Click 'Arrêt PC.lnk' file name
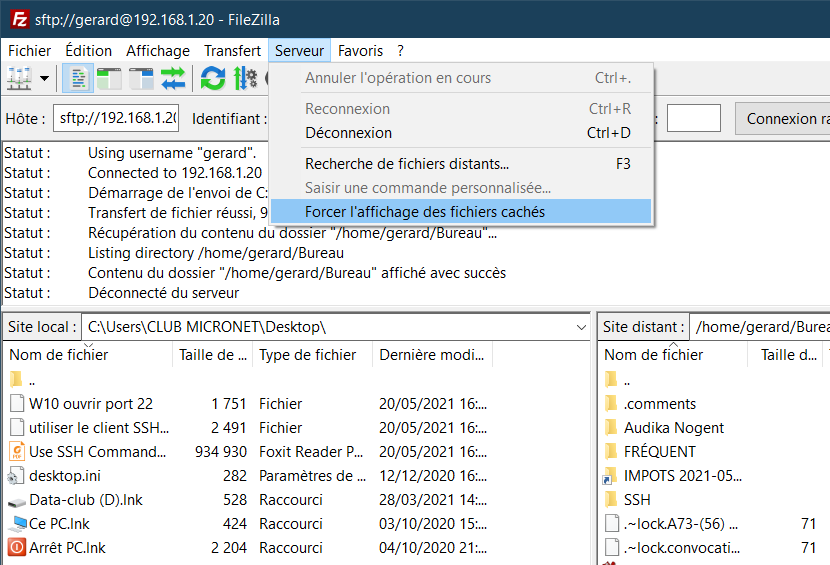The height and width of the screenshot is (565, 830). (x=67, y=548)
